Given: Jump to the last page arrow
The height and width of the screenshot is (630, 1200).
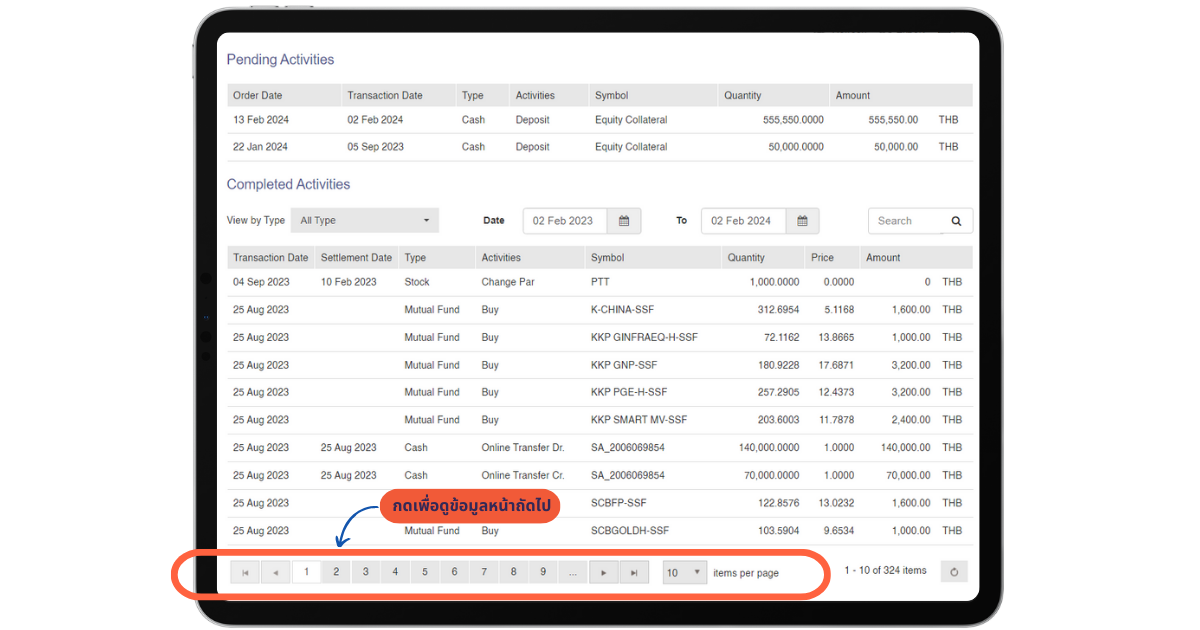Looking at the screenshot, I should [x=633, y=572].
